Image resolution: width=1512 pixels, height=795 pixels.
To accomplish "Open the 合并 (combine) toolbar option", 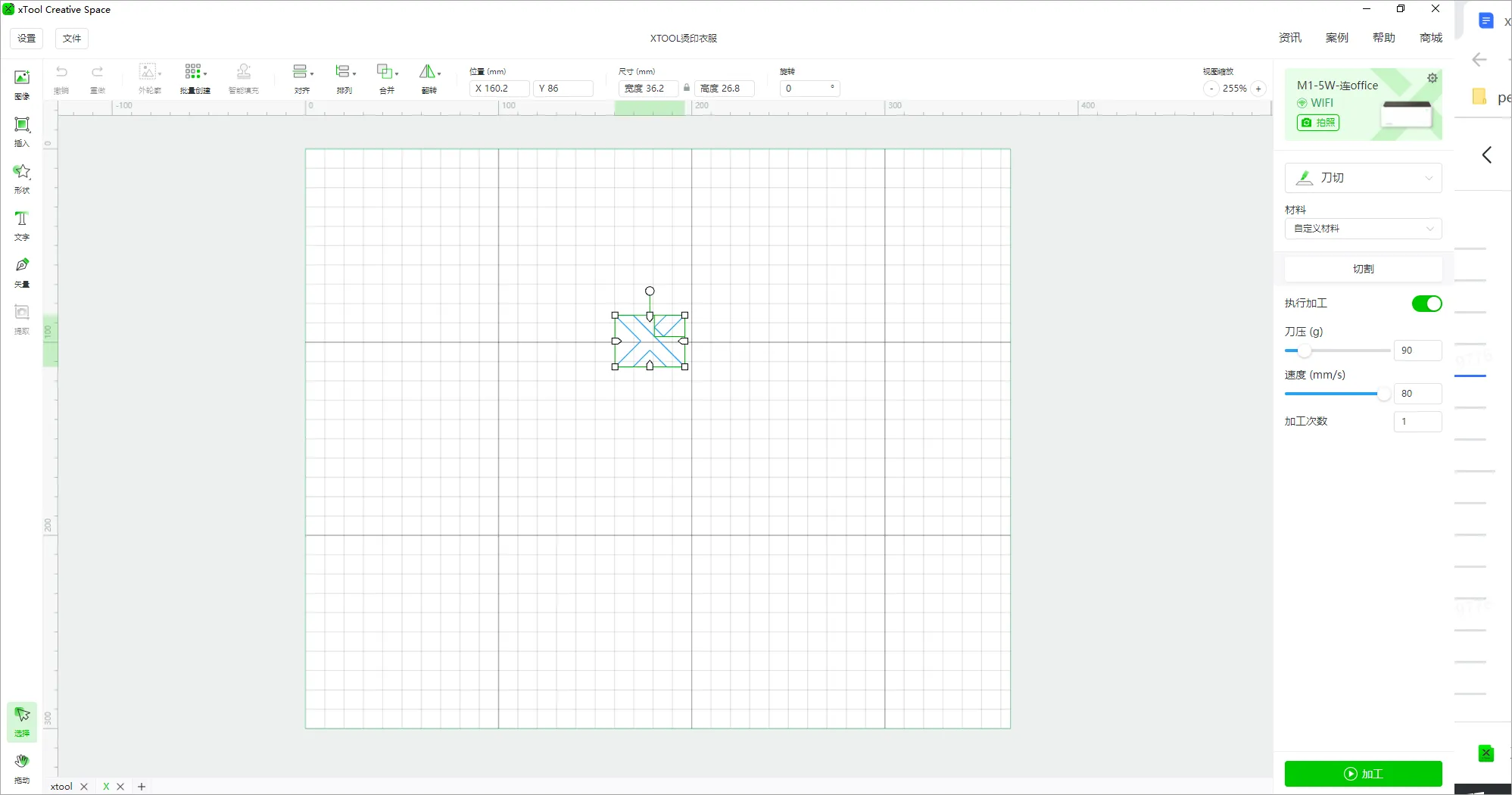I will (x=387, y=78).
